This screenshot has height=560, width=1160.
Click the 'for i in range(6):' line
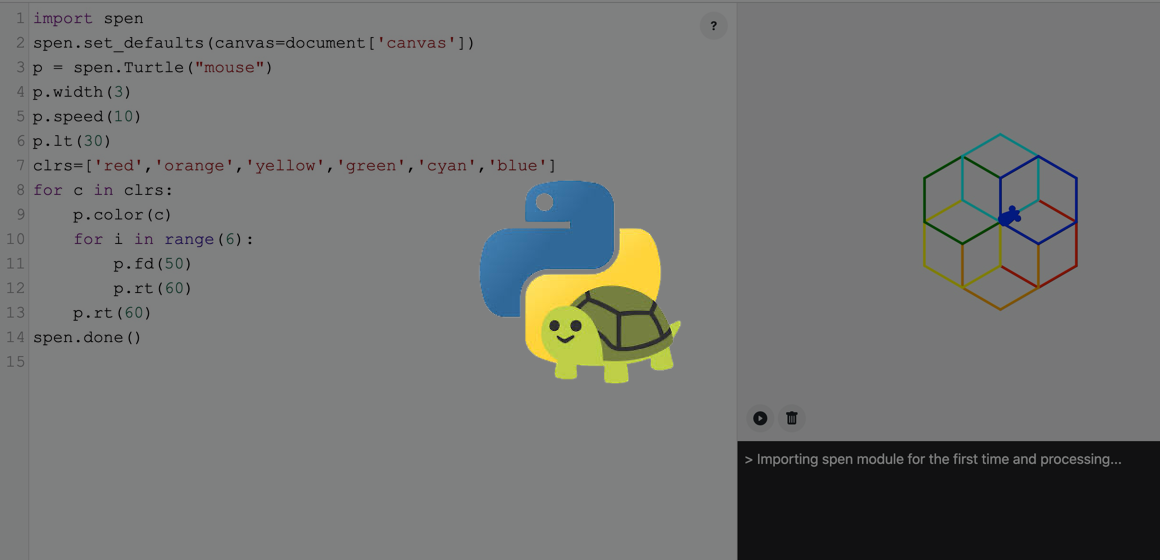(163, 239)
